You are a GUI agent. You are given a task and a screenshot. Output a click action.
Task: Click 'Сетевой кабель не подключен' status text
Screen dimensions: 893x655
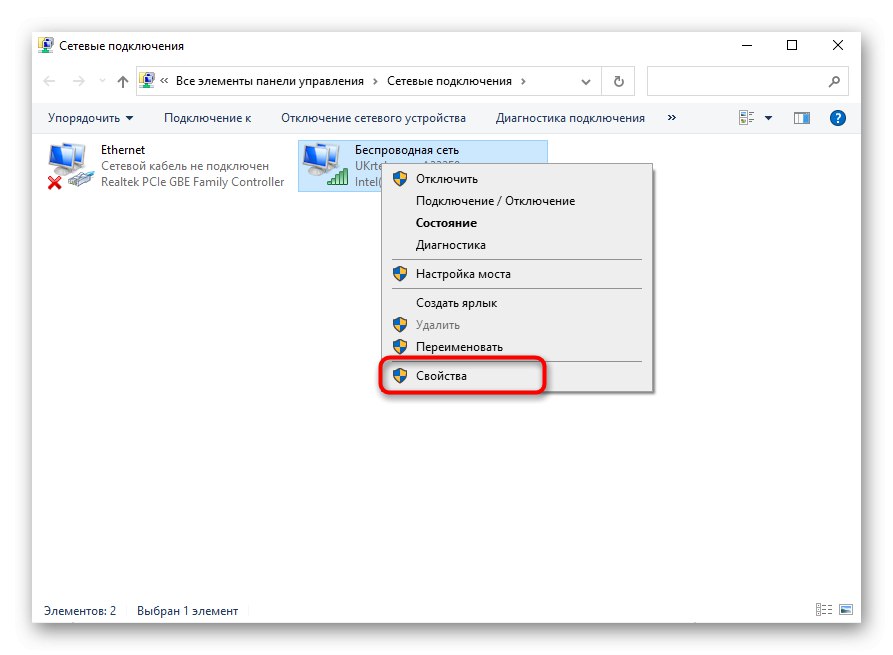[x=185, y=166]
